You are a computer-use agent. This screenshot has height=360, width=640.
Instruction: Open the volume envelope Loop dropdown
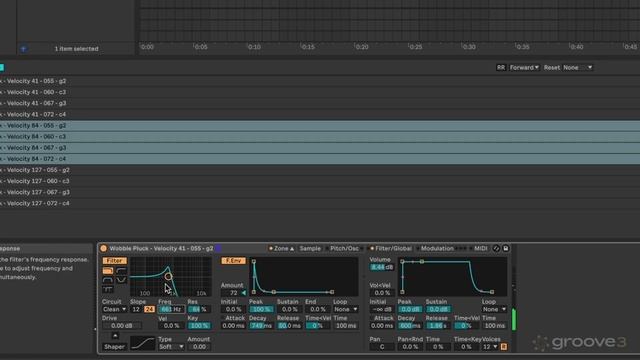(x=494, y=309)
